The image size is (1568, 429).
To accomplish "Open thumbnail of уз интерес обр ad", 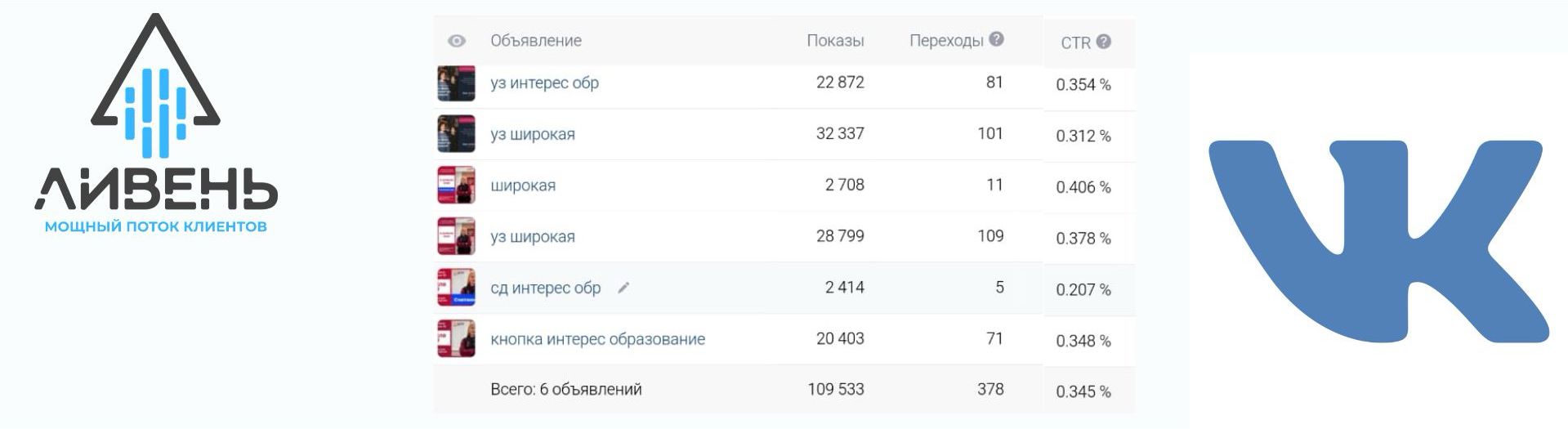I will tap(456, 83).
